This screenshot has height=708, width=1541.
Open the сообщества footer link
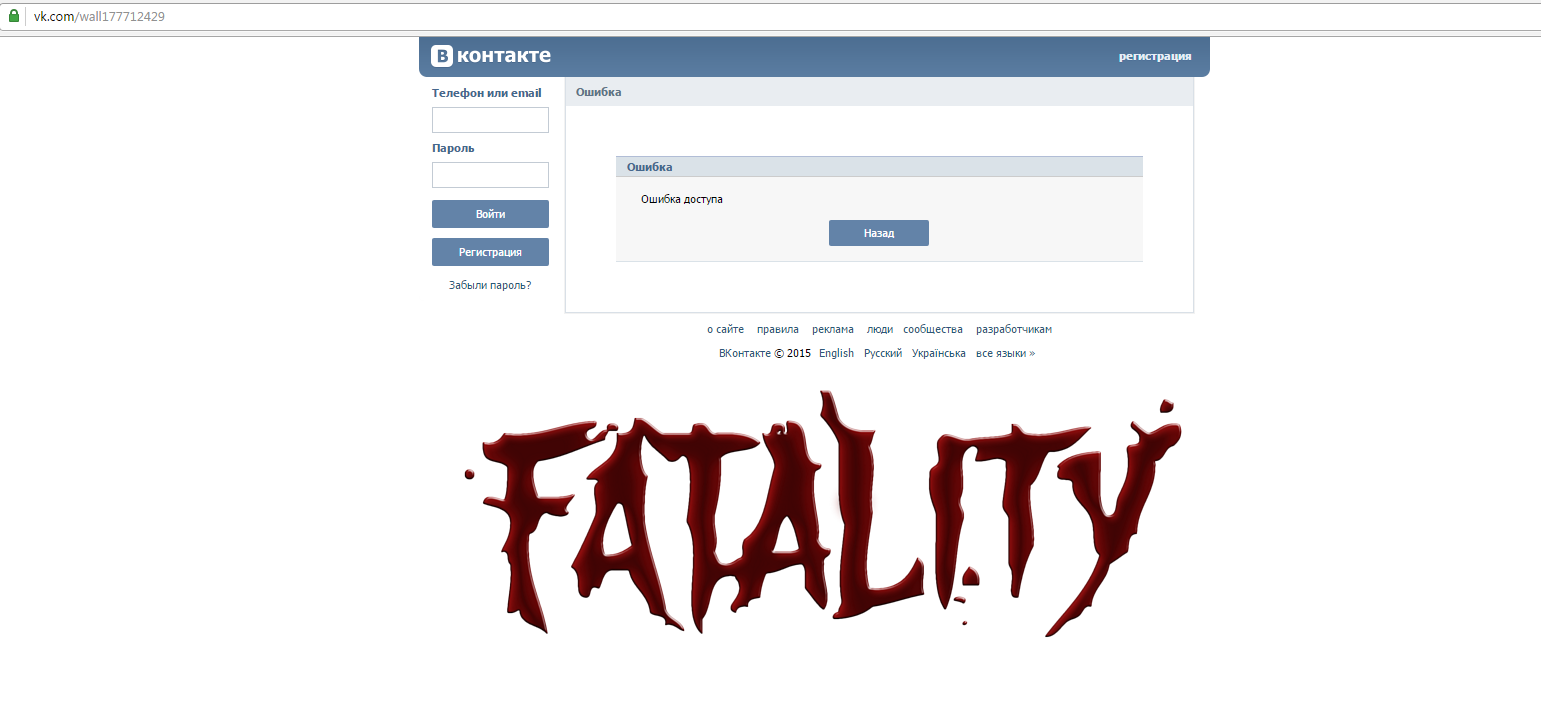[933, 329]
